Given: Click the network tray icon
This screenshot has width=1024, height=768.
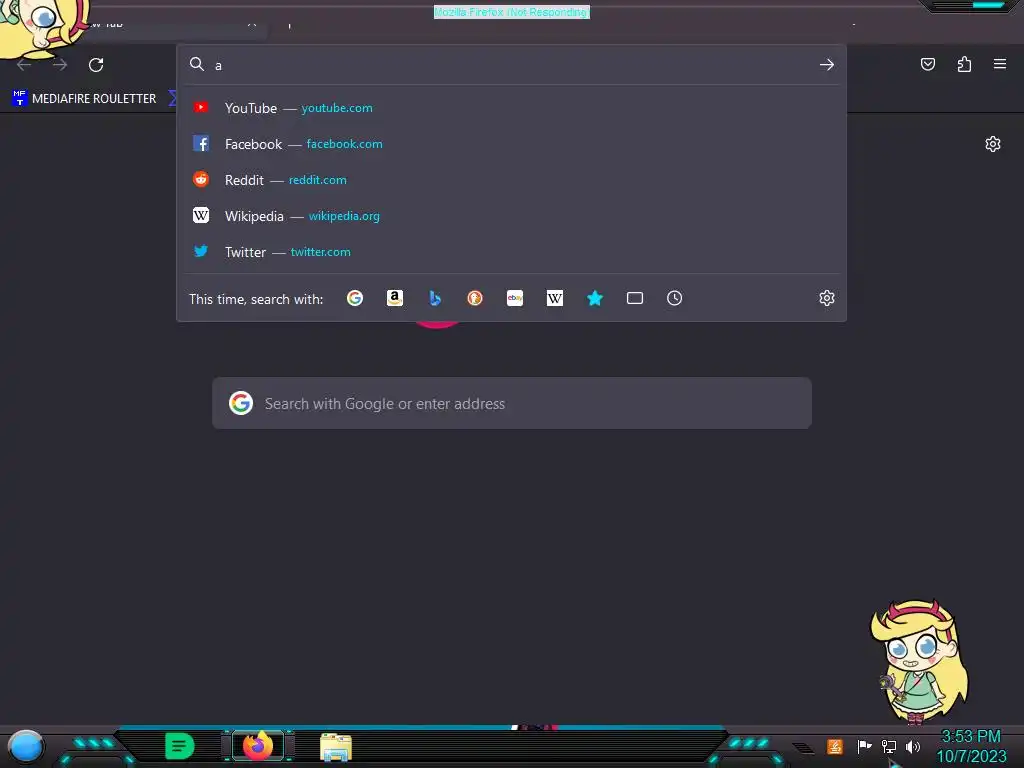Looking at the screenshot, I should pos(888,746).
